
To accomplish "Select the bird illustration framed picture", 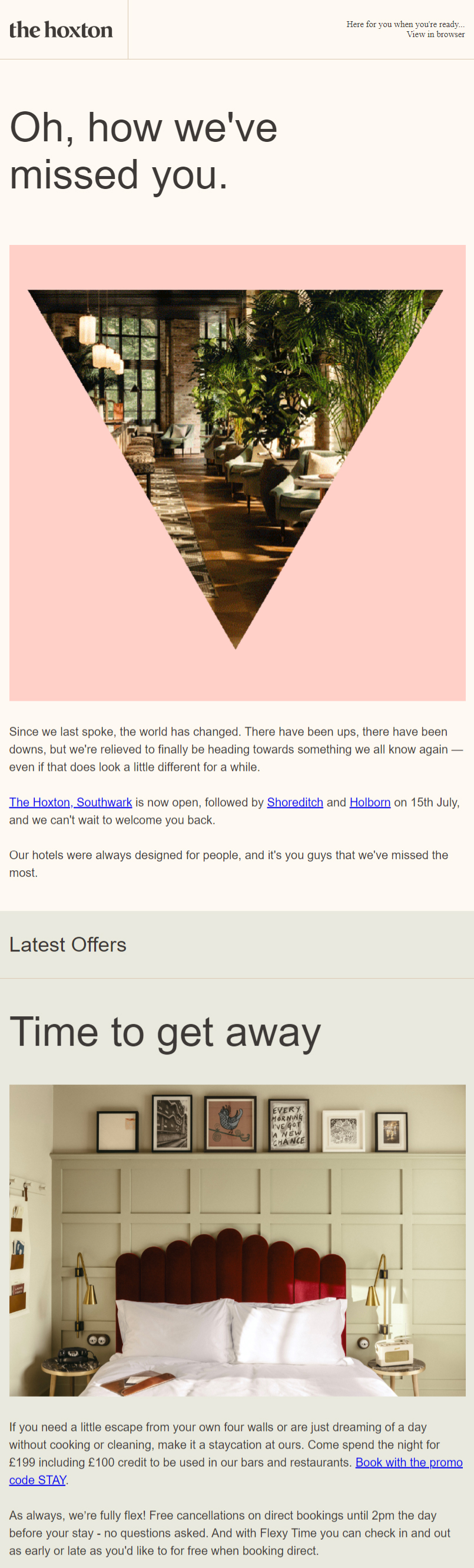I will (x=230, y=1124).
